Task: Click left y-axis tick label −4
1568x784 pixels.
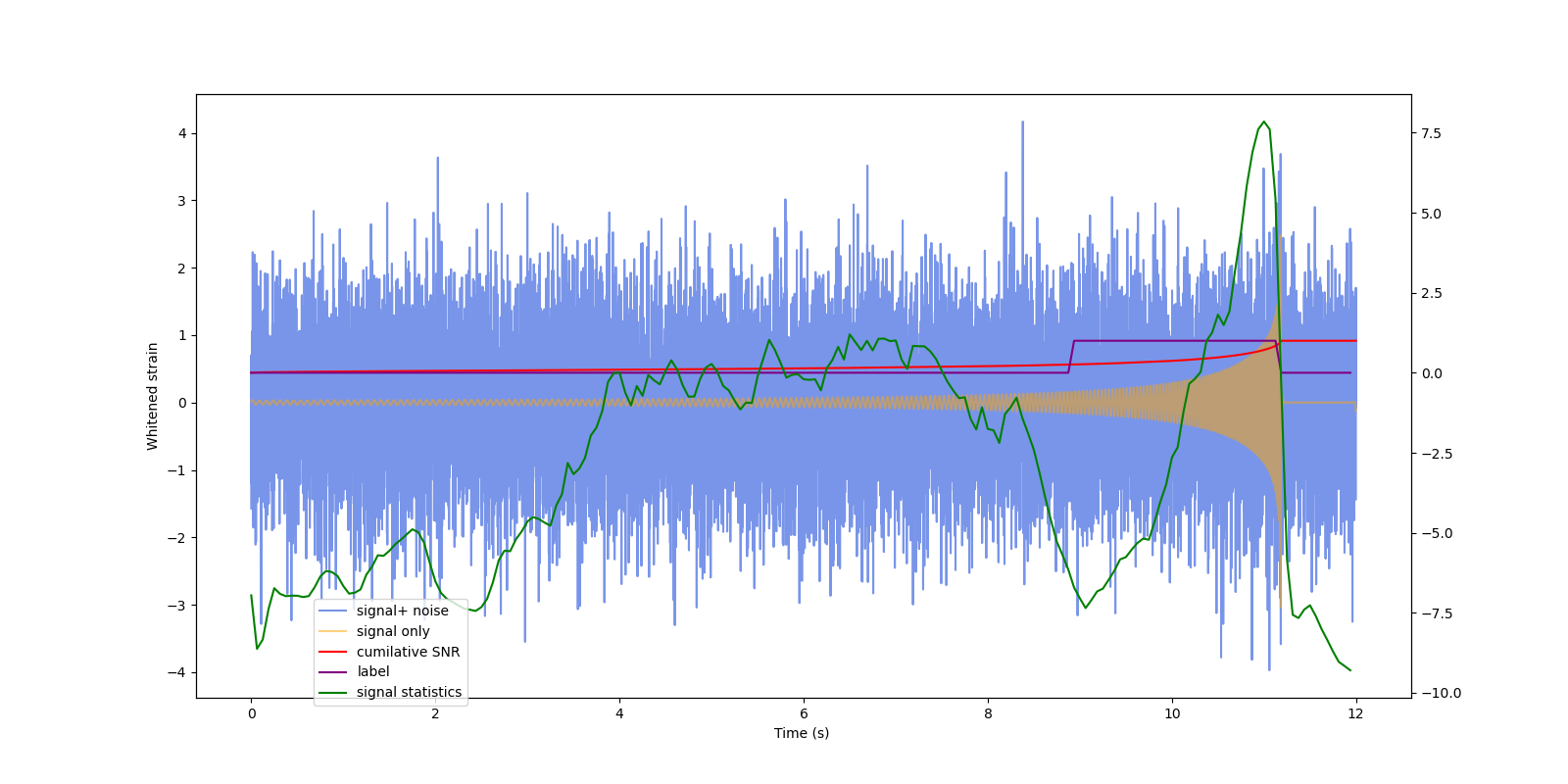Action: [176, 672]
